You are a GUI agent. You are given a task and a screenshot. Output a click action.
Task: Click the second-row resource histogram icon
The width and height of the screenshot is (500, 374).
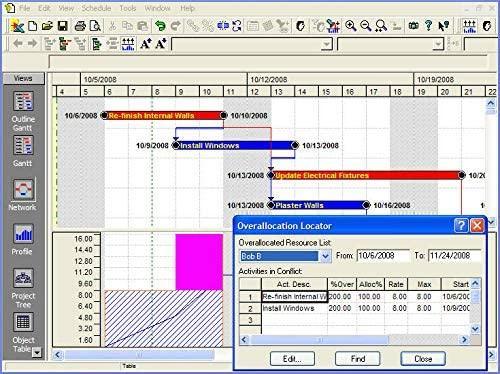point(128,44)
